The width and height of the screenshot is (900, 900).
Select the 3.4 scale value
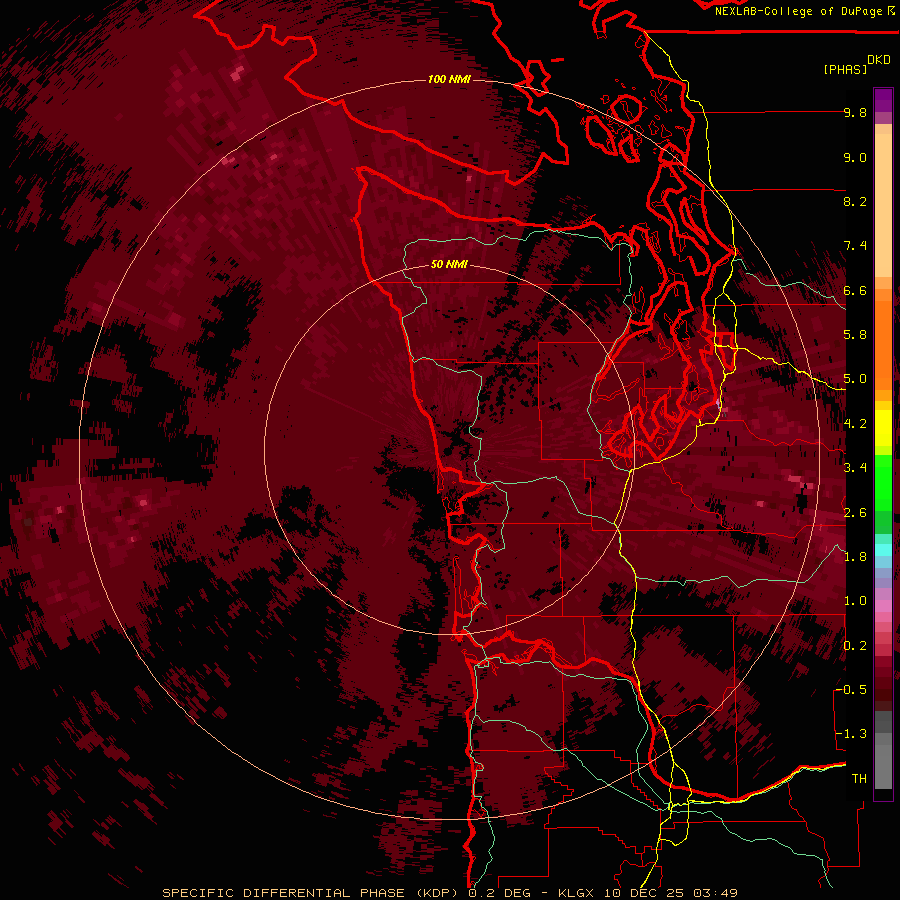pyautogui.click(x=855, y=468)
